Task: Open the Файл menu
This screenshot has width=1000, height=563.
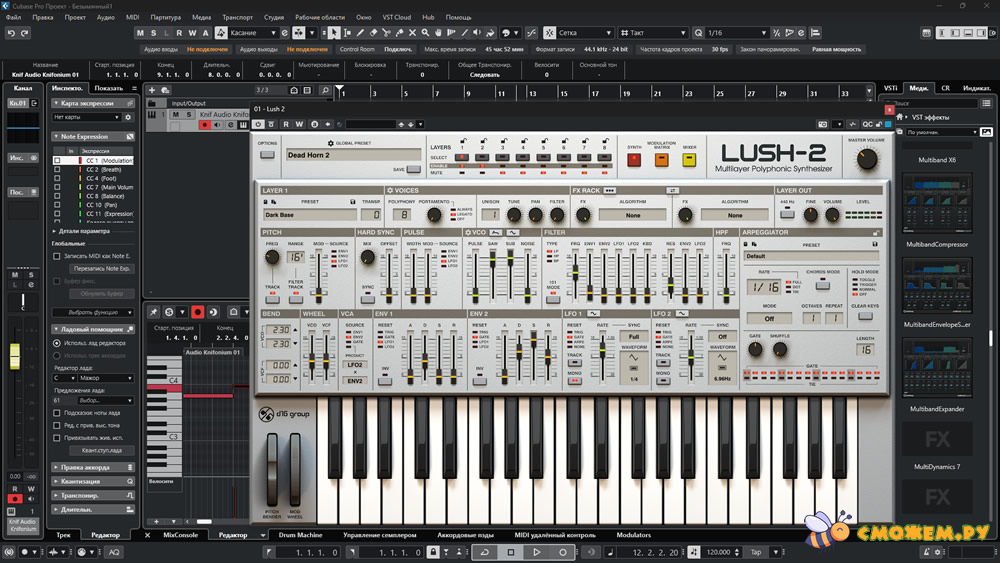Action: pyautogui.click(x=13, y=17)
